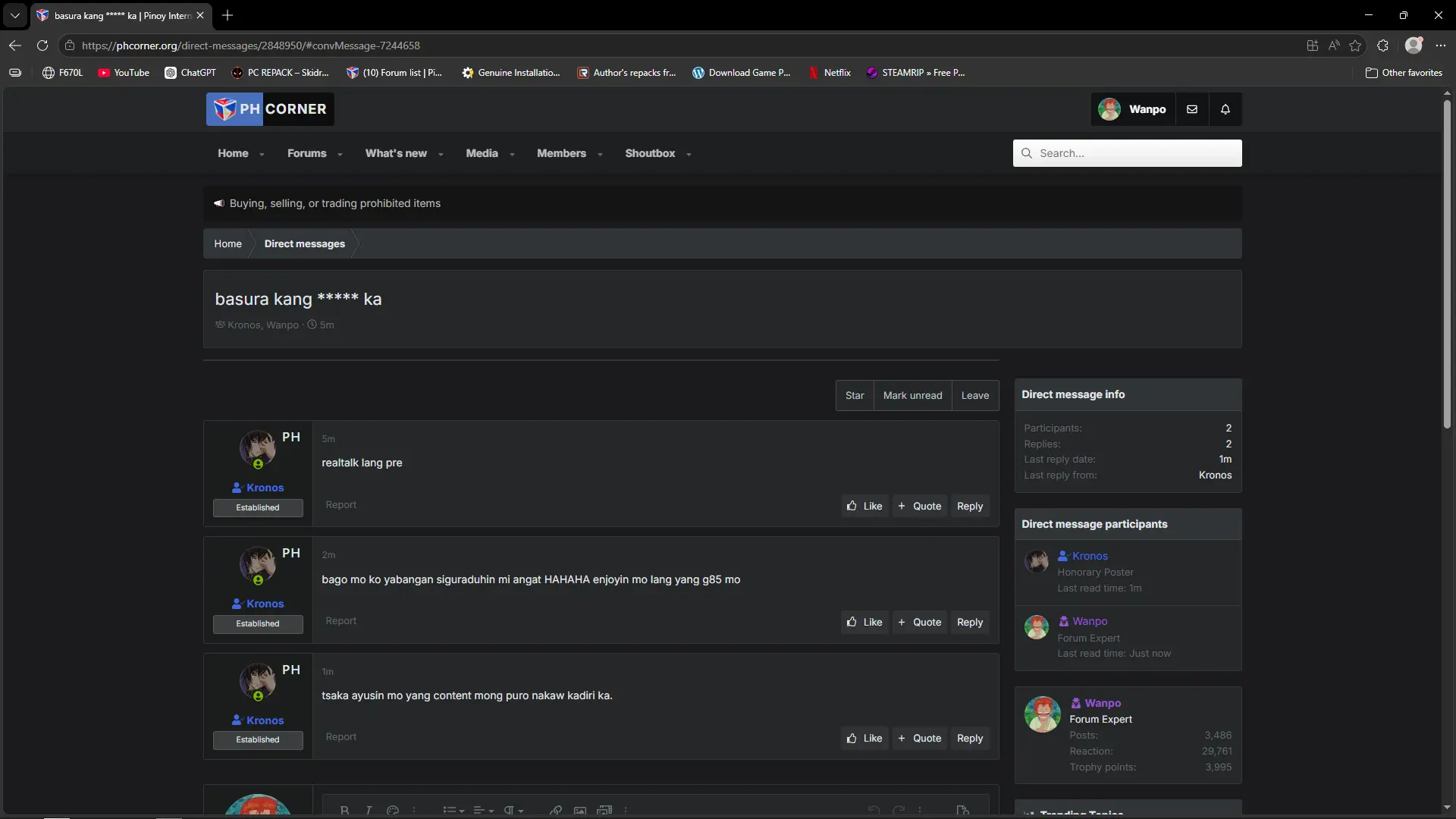Click Wanpo's avatar in the top header
Image resolution: width=1456 pixels, height=819 pixels.
point(1109,109)
